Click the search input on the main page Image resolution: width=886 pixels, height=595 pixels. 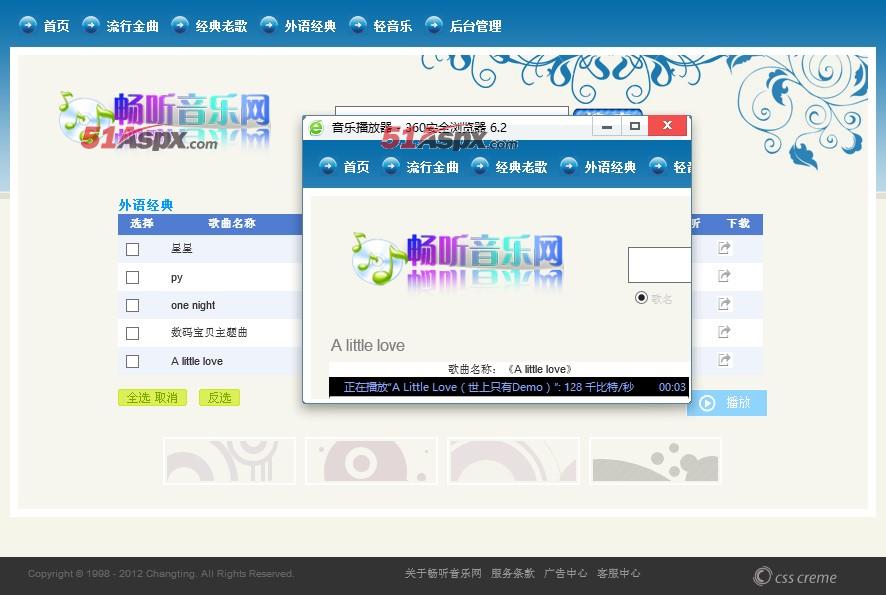click(x=451, y=111)
